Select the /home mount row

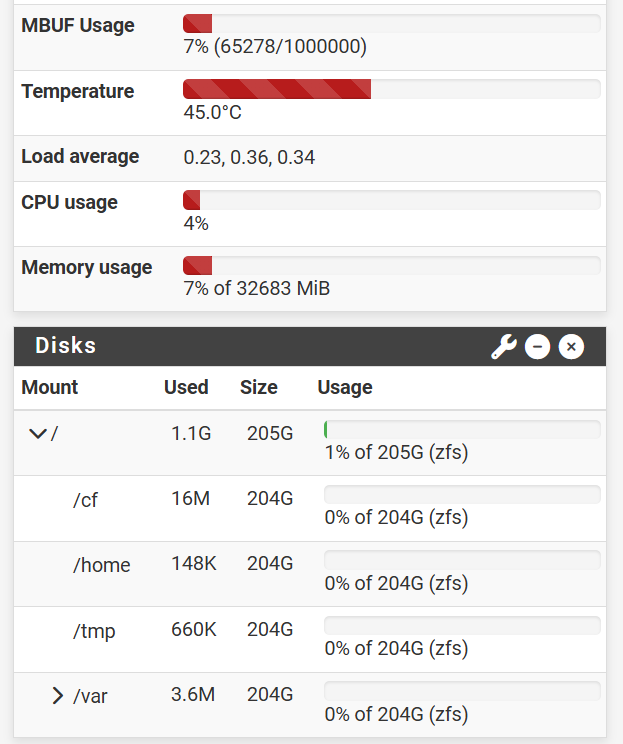coord(310,574)
